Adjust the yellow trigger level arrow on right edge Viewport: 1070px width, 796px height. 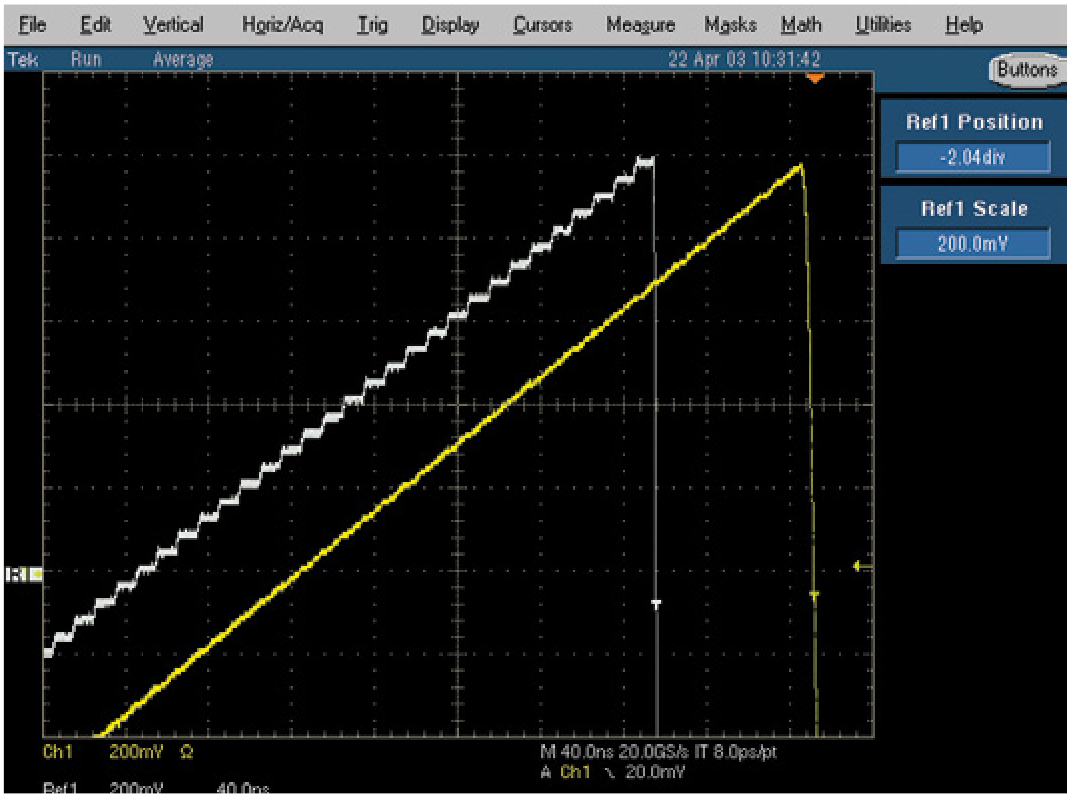pos(855,566)
